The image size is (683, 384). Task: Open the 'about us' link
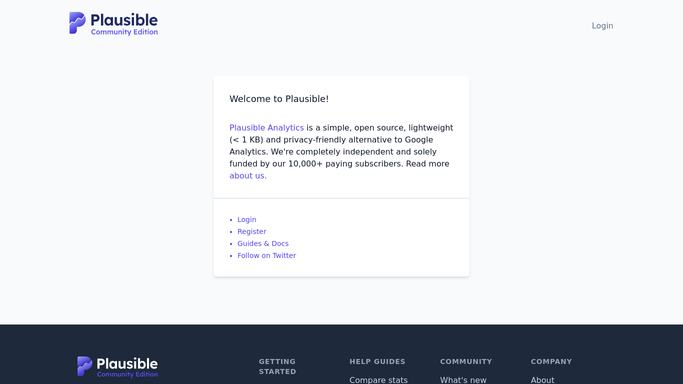[248, 176]
